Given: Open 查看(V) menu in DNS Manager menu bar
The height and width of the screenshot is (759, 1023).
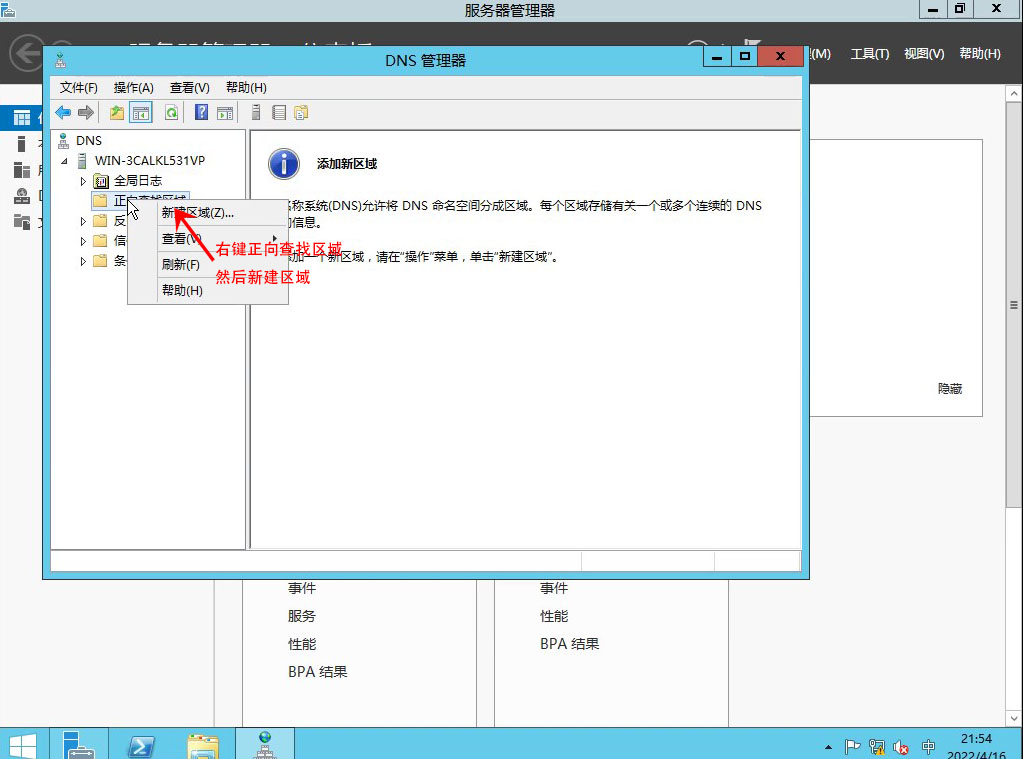Looking at the screenshot, I should [x=189, y=87].
